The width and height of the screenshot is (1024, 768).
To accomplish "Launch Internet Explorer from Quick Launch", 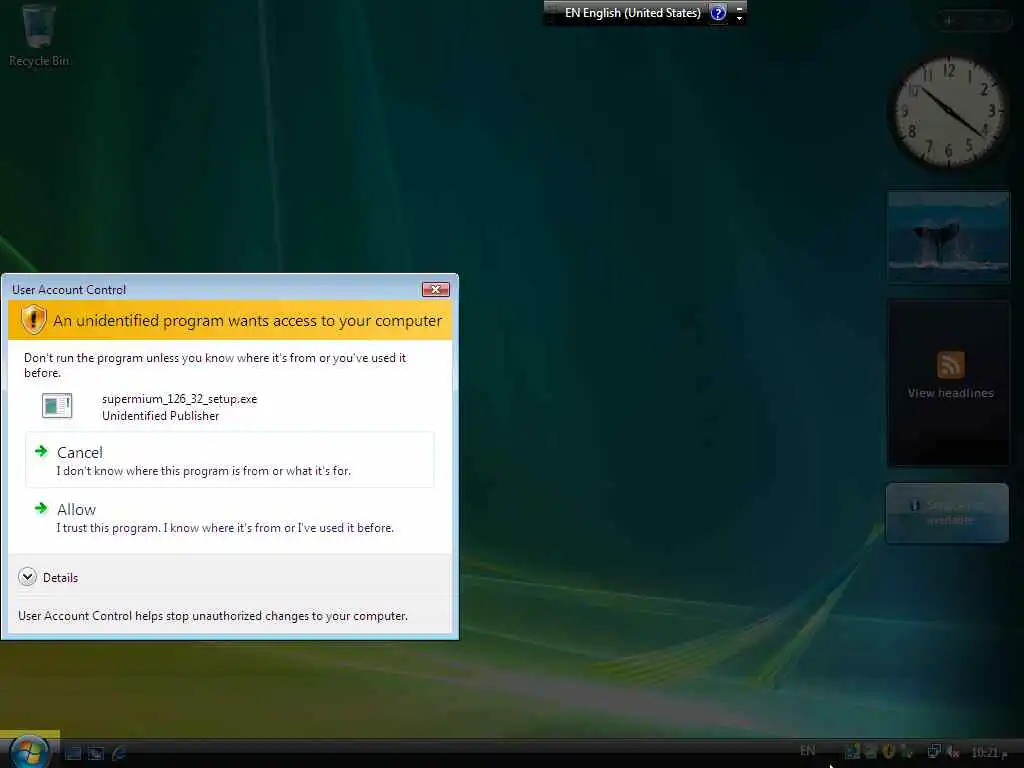I will pos(120,753).
